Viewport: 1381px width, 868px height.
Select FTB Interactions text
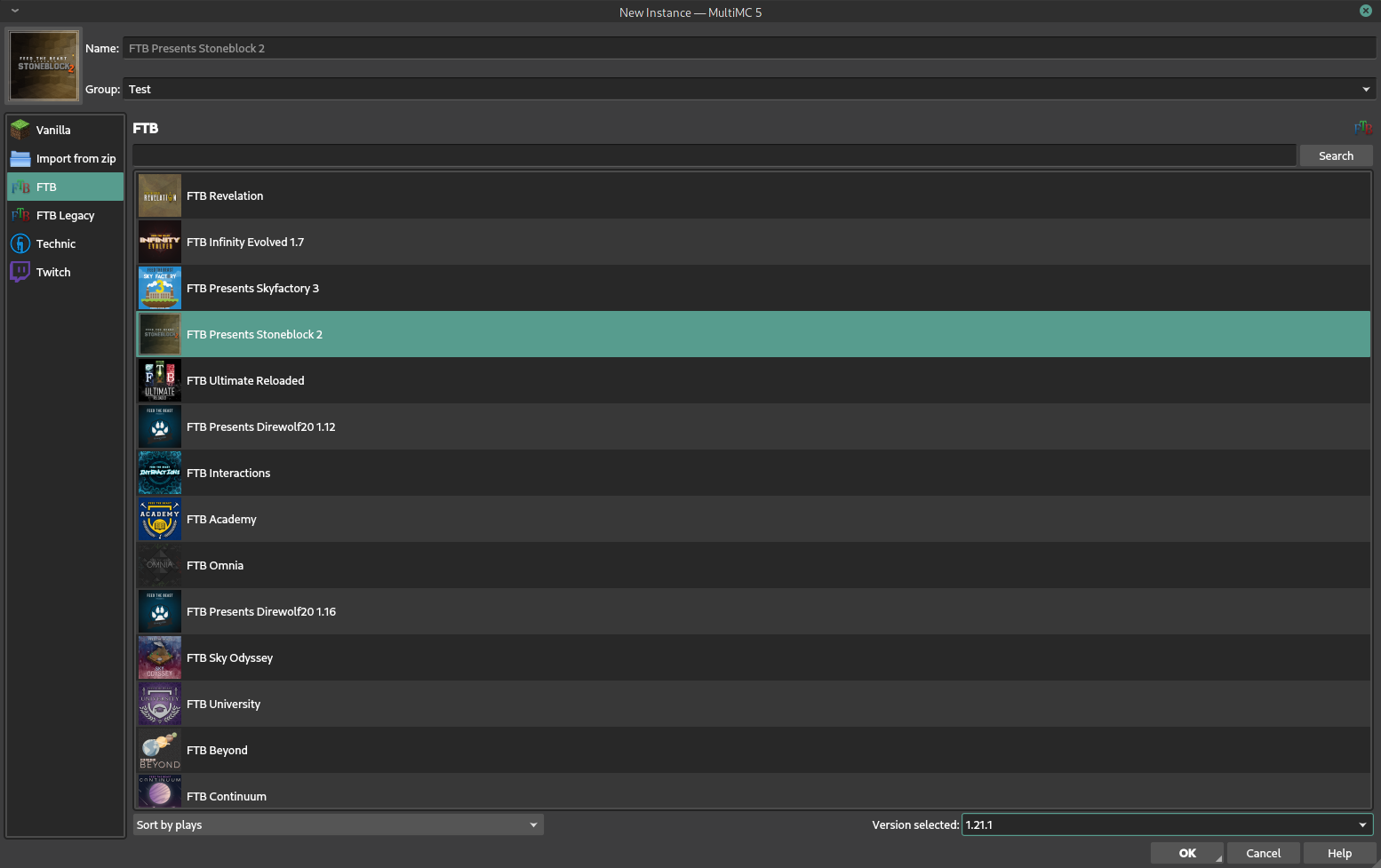pyautogui.click(x=228, y=473)
